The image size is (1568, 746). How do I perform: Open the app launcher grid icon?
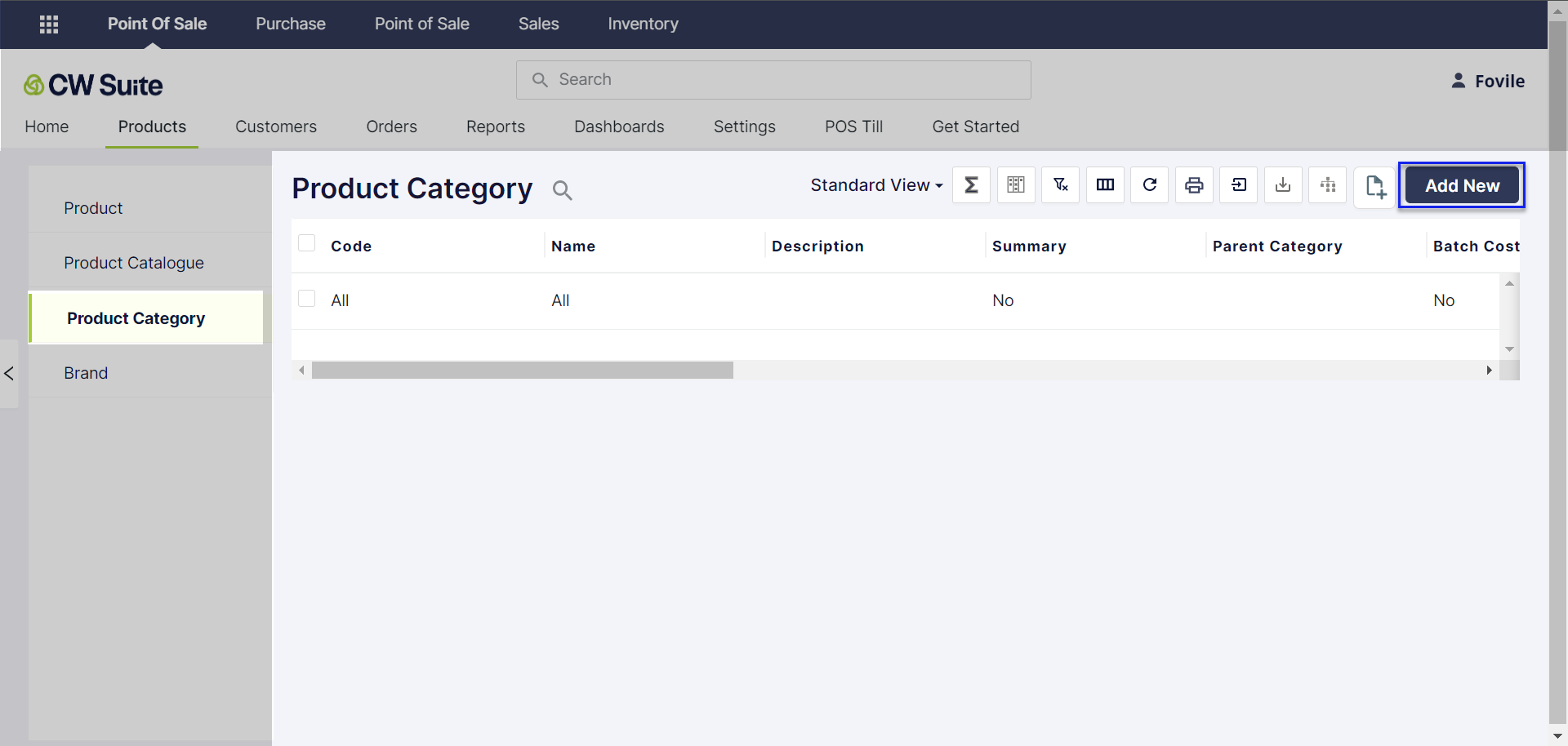pos(49,24)
